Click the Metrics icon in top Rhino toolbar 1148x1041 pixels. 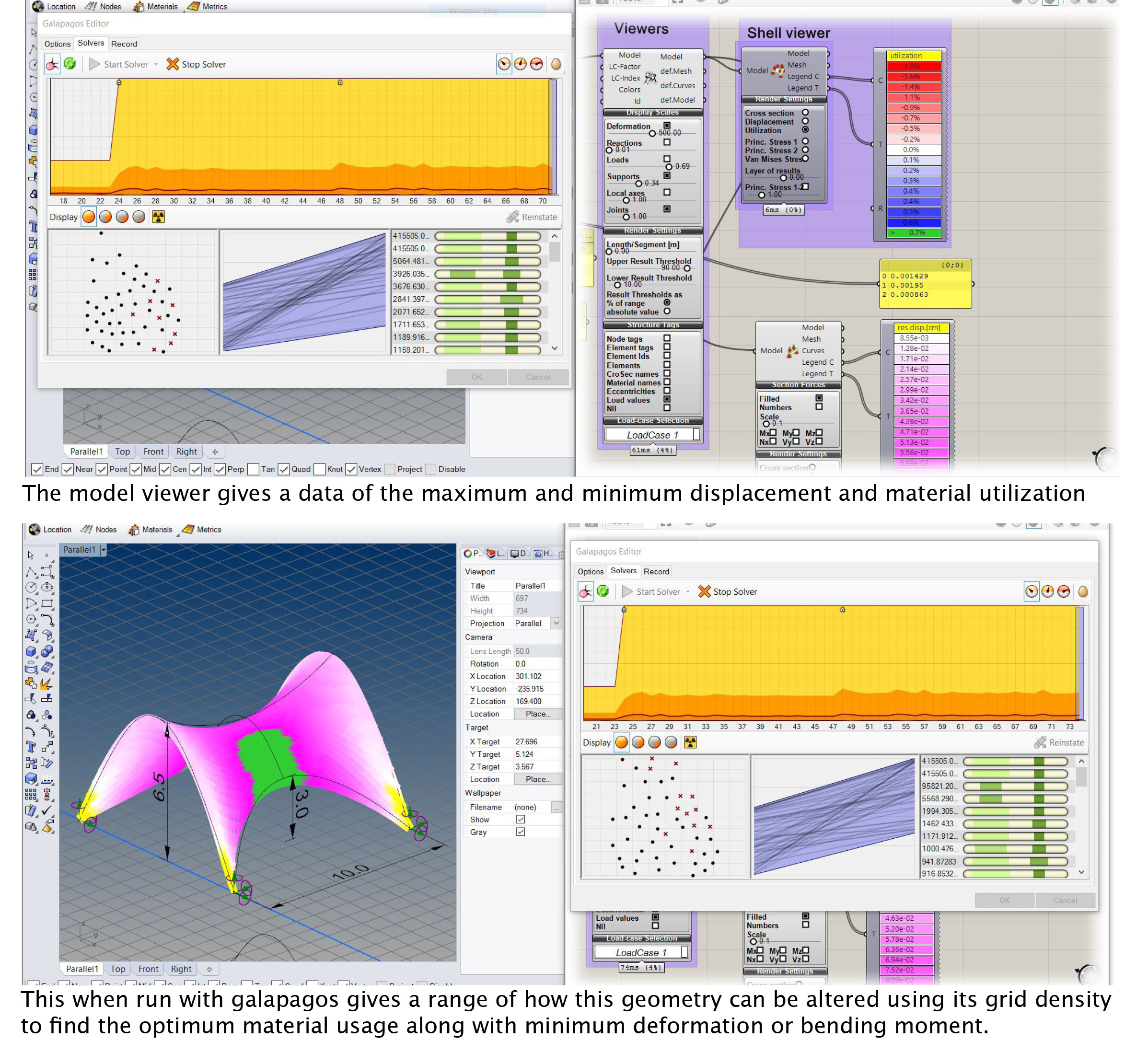(x=194, y=6)
